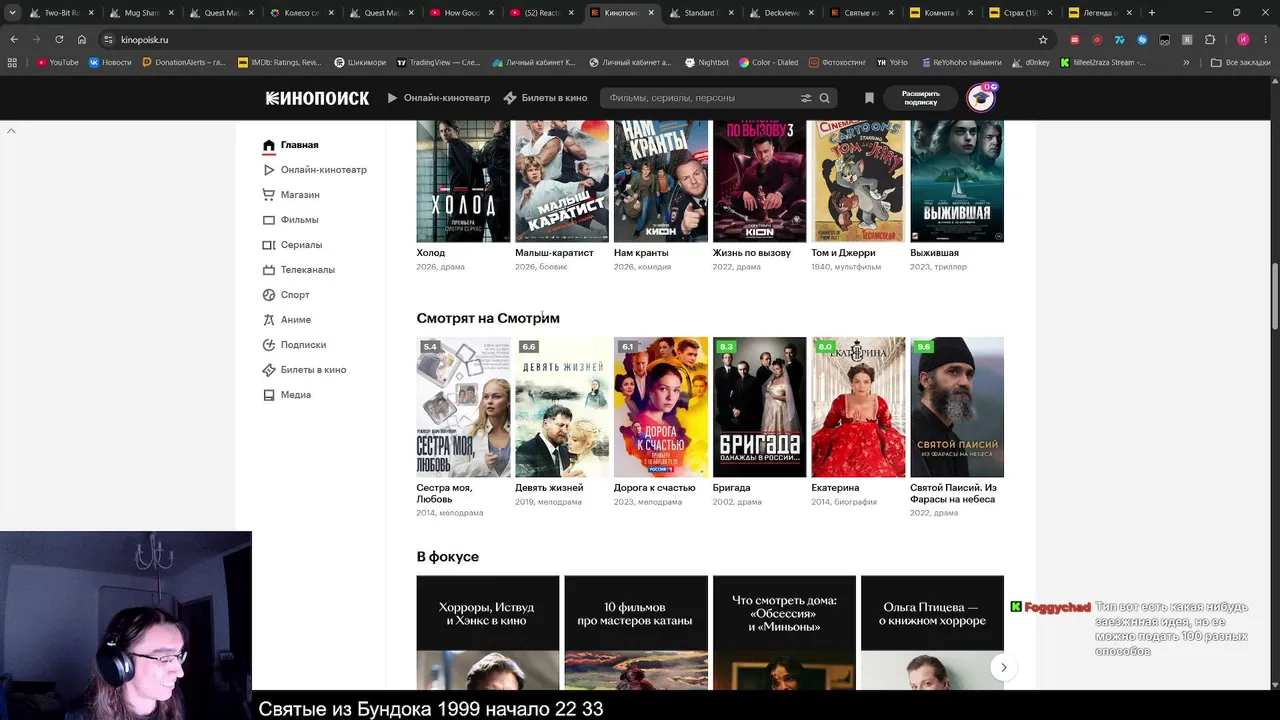
Task: Go back using the browser back arrow
Action: coord(14,40)
